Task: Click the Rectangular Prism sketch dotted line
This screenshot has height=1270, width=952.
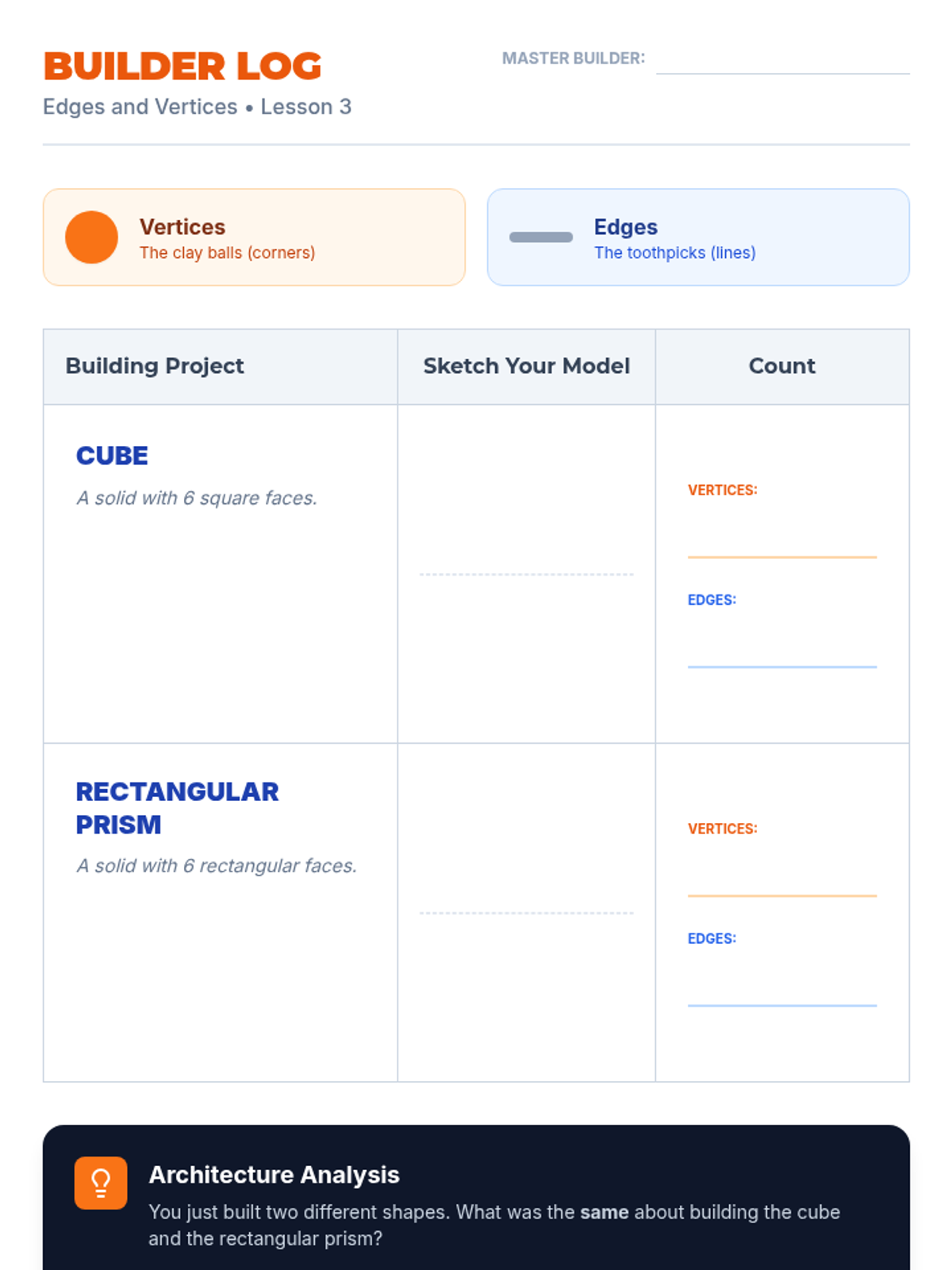Action: click(x=526, y=913)
